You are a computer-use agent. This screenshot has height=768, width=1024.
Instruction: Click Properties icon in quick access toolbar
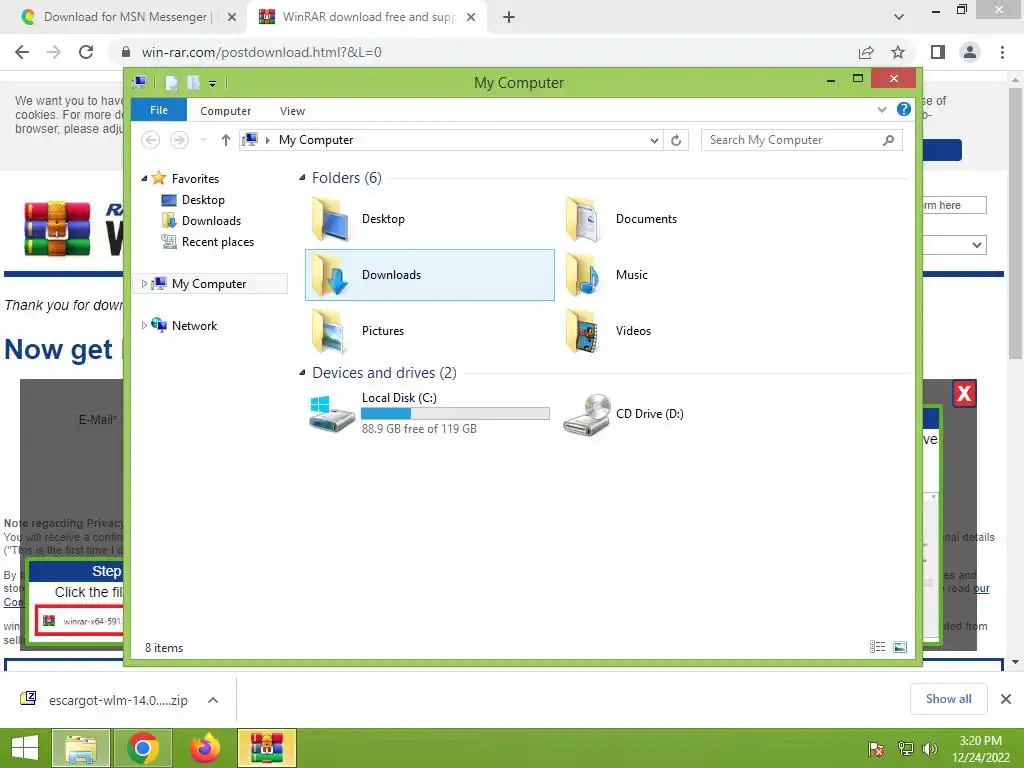click(x=171, y=82)
